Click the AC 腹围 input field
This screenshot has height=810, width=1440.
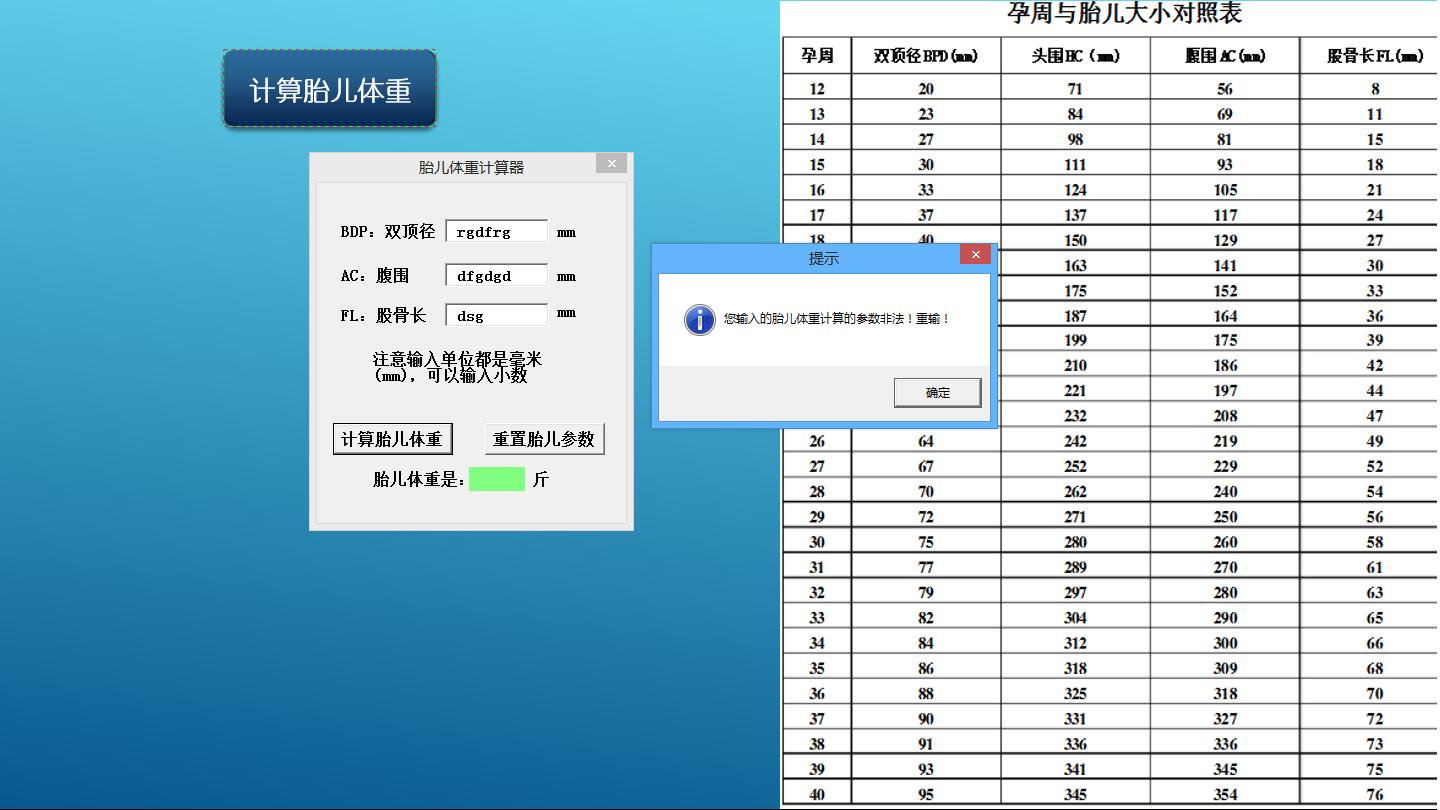496,274
